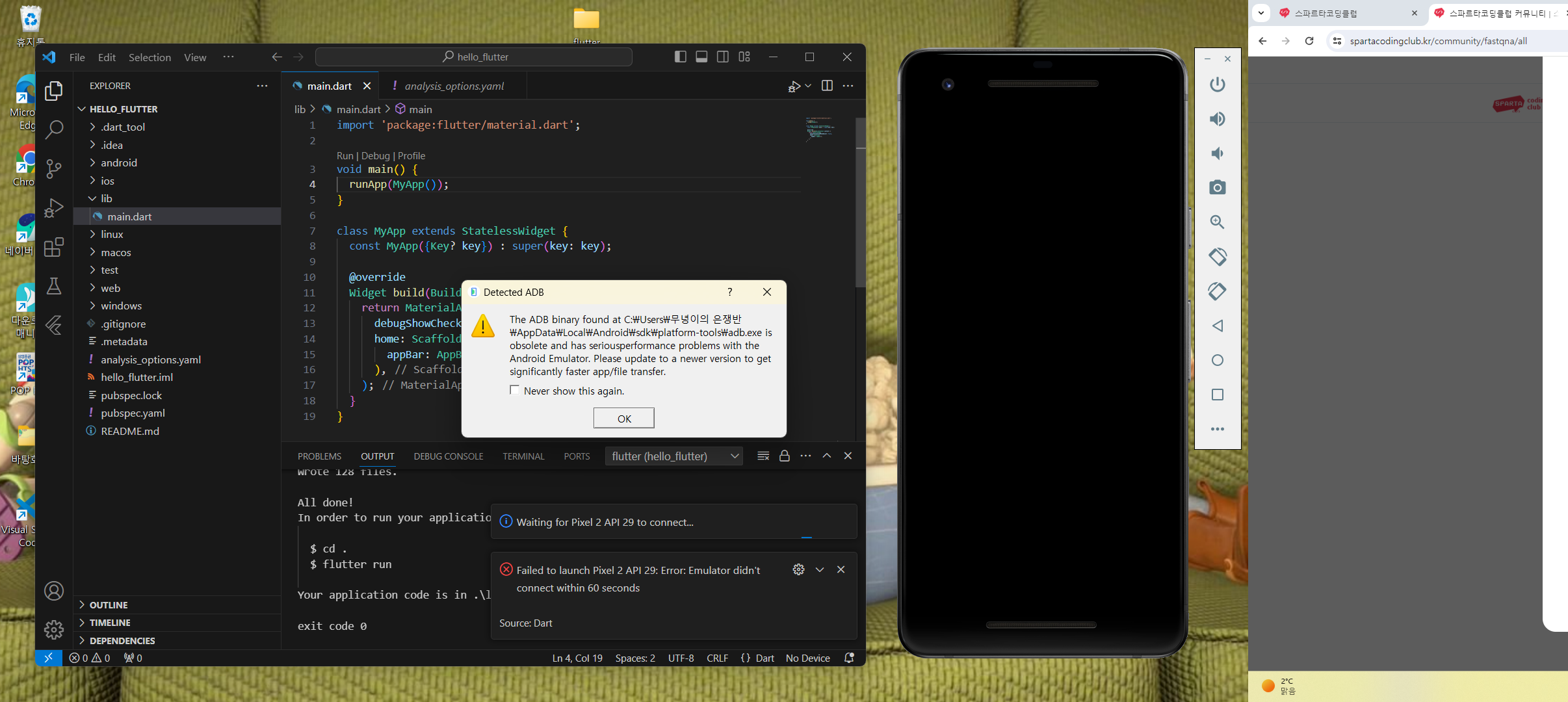The image size is (1568, 702).
Task: Tap the emulator Home circle button
Action: pyautogui.click(x=1218, y=360)
